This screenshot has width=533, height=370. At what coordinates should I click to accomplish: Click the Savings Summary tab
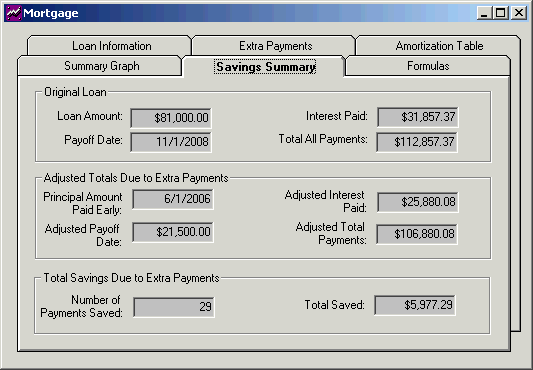click(264, 66)
